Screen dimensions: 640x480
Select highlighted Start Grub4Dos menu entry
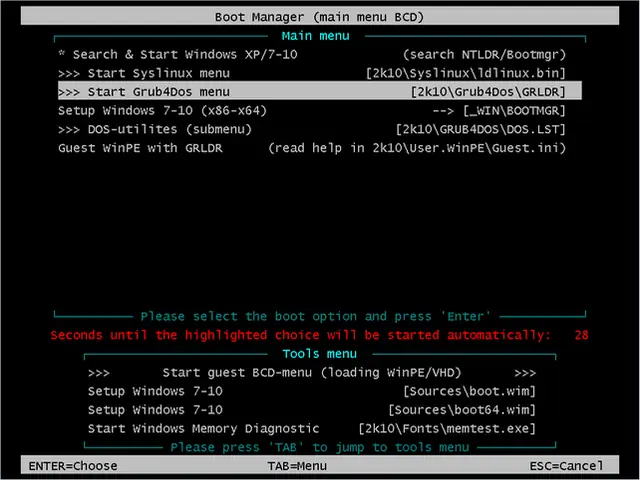320,91
